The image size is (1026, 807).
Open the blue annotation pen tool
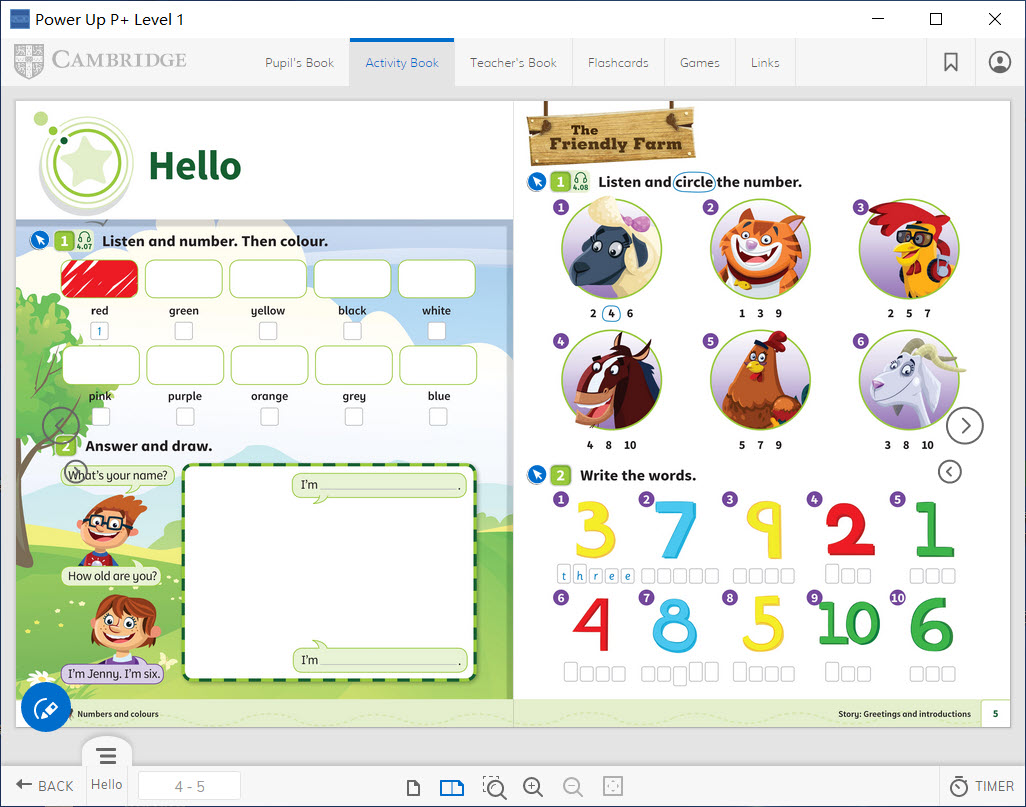tap(45, 708)
